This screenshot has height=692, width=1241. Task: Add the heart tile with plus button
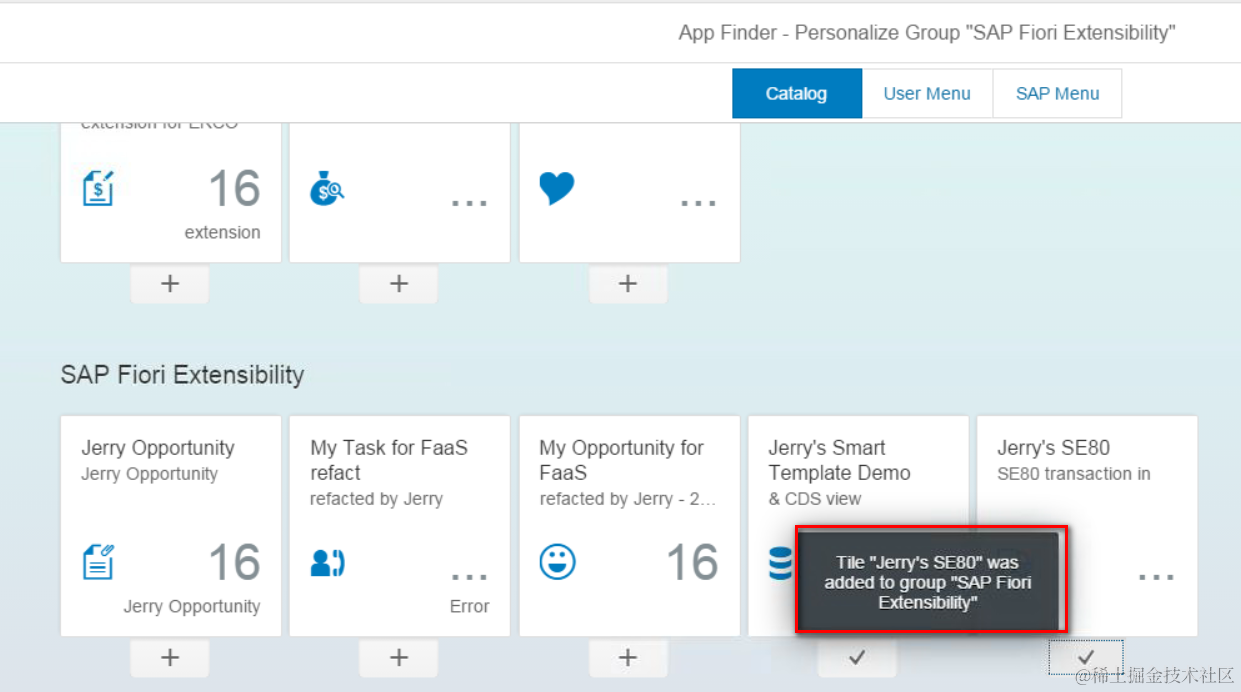[x=628, y=284]
